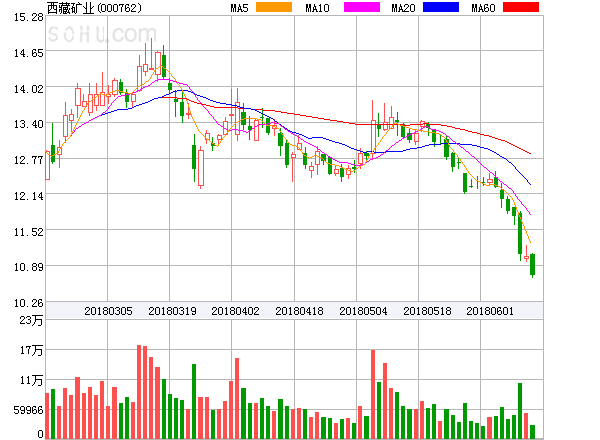Click the MA60 legend label
The width and height of the screenshot is (600, 440).
tap(483, 8)
